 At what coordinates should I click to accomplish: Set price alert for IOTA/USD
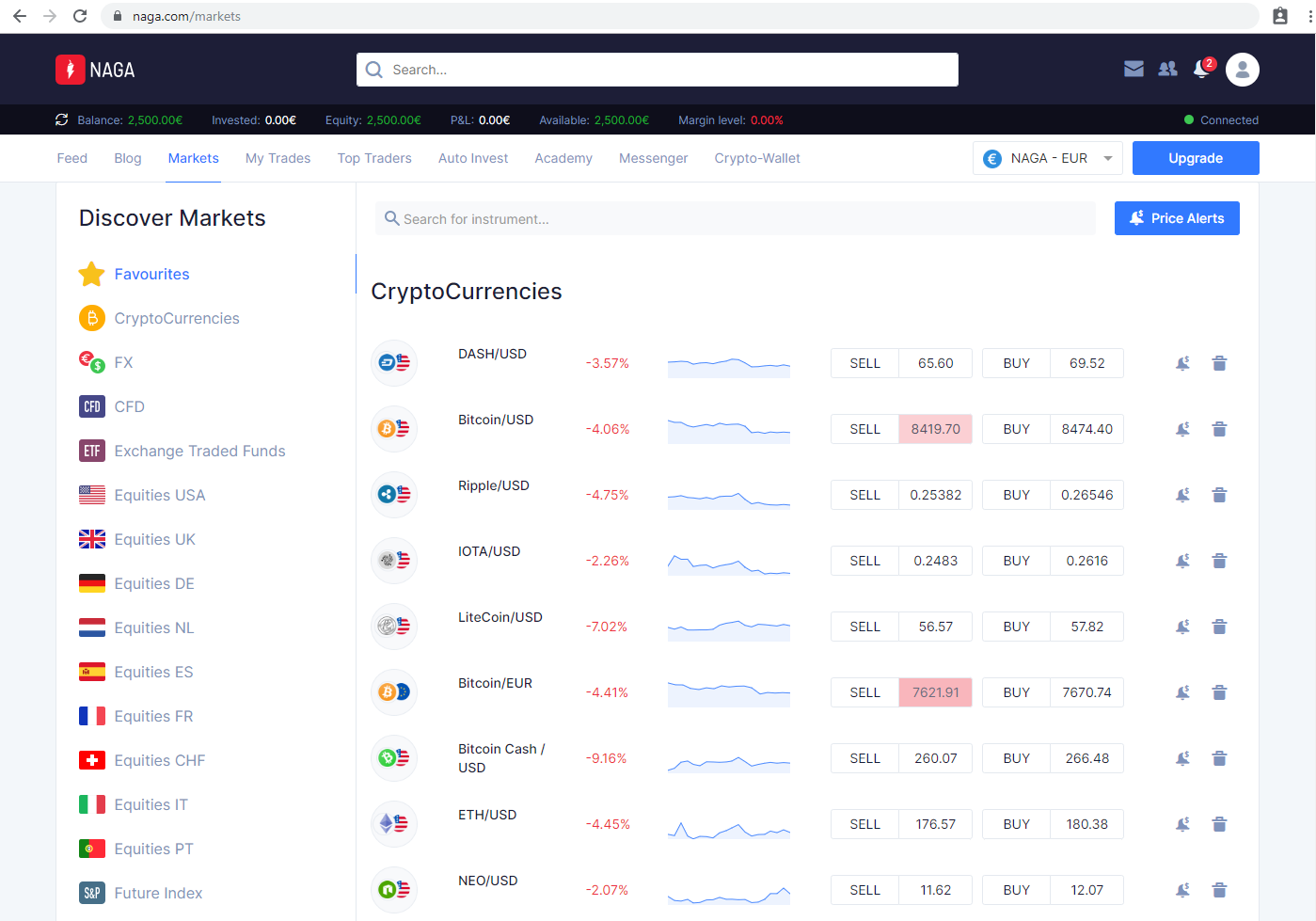tap(1183, 561)
